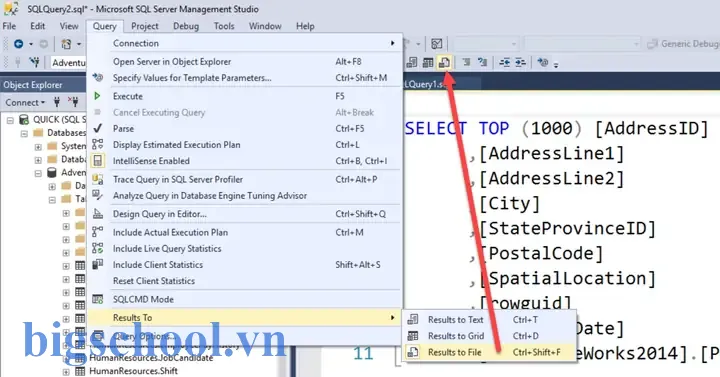Image resolution: width=720 pixels, height=377 pixels.
Task: Toggle IntelliSense Enabled menu option
Action: point(246,161)
